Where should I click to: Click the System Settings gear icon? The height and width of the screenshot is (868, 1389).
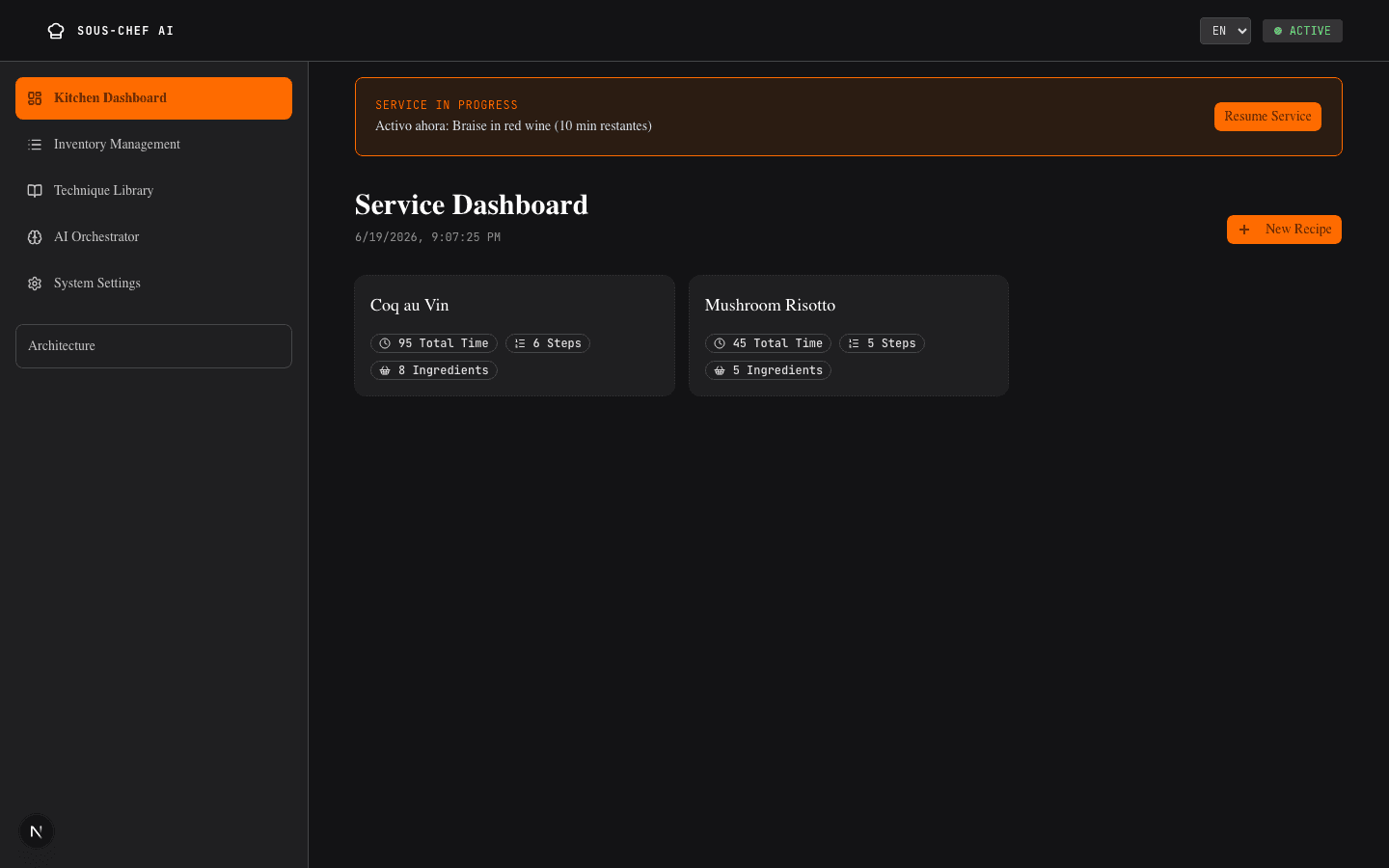point(35,284)
